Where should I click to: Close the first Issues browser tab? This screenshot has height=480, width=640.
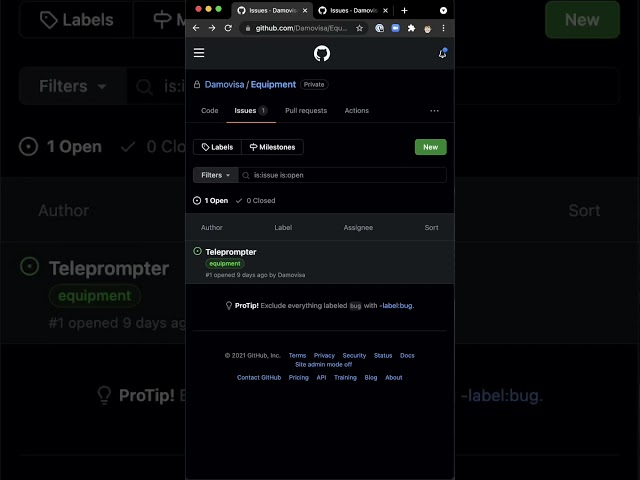click(305, 11)
